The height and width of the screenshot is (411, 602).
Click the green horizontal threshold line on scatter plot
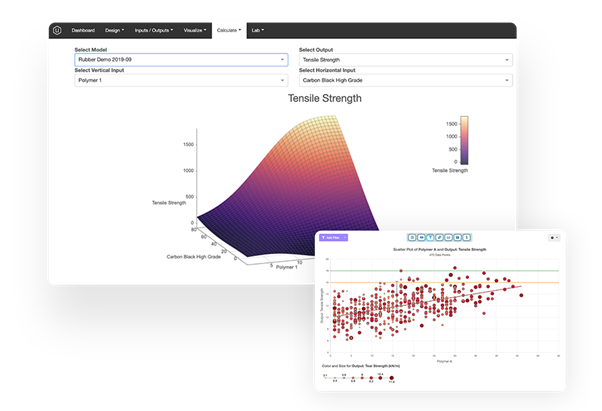(x=444, y=271)
